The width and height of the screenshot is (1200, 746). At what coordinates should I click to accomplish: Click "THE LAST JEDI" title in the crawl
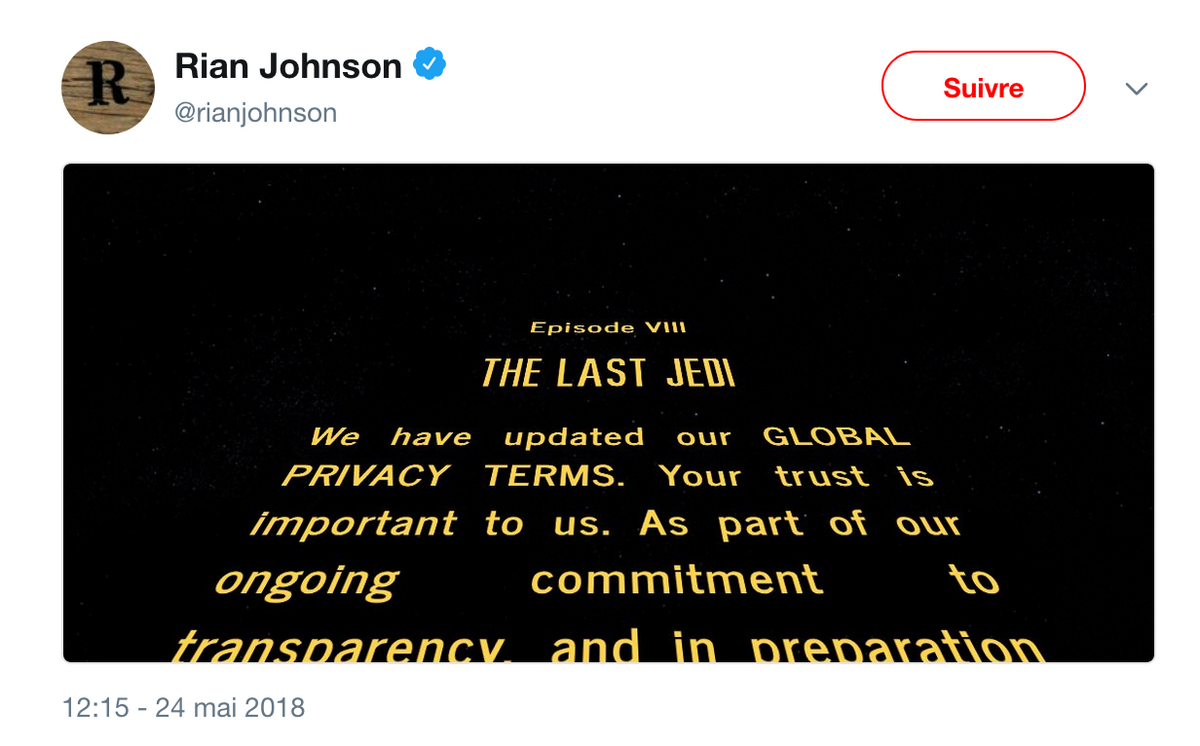(608, 373)
